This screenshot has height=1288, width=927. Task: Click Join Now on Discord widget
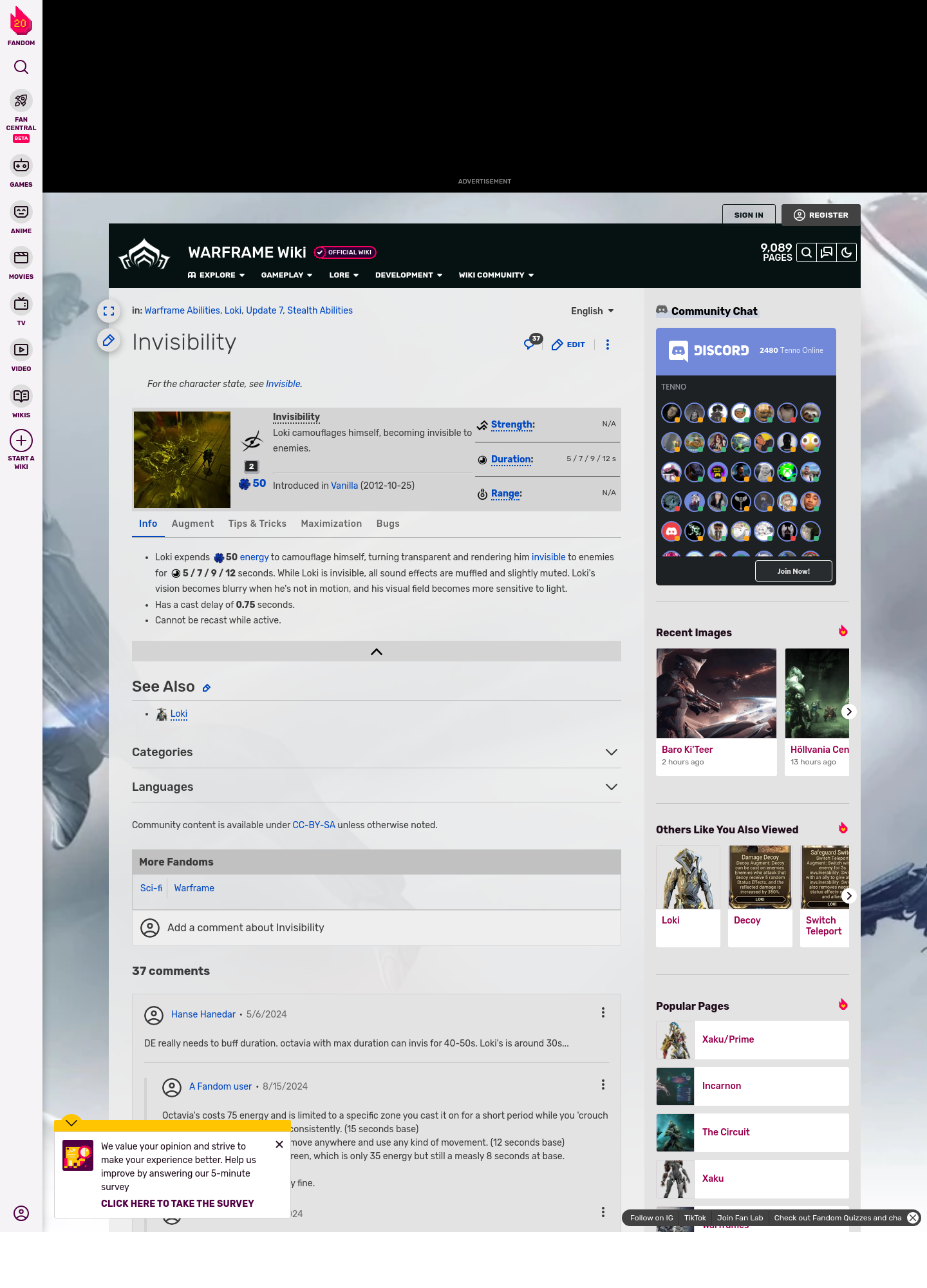click(x=793, y=571)
